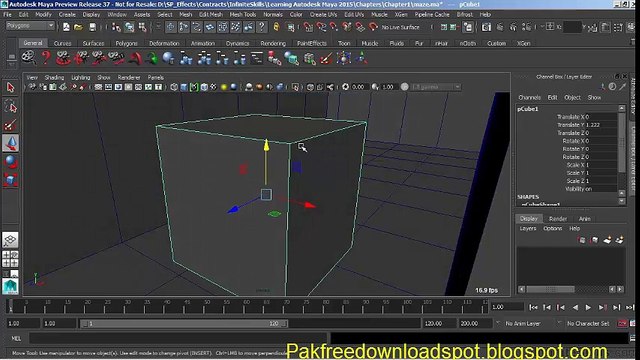Toggle the viewport grid icon
The width and height of the screenshot is (640, 360).
(98, 87)
